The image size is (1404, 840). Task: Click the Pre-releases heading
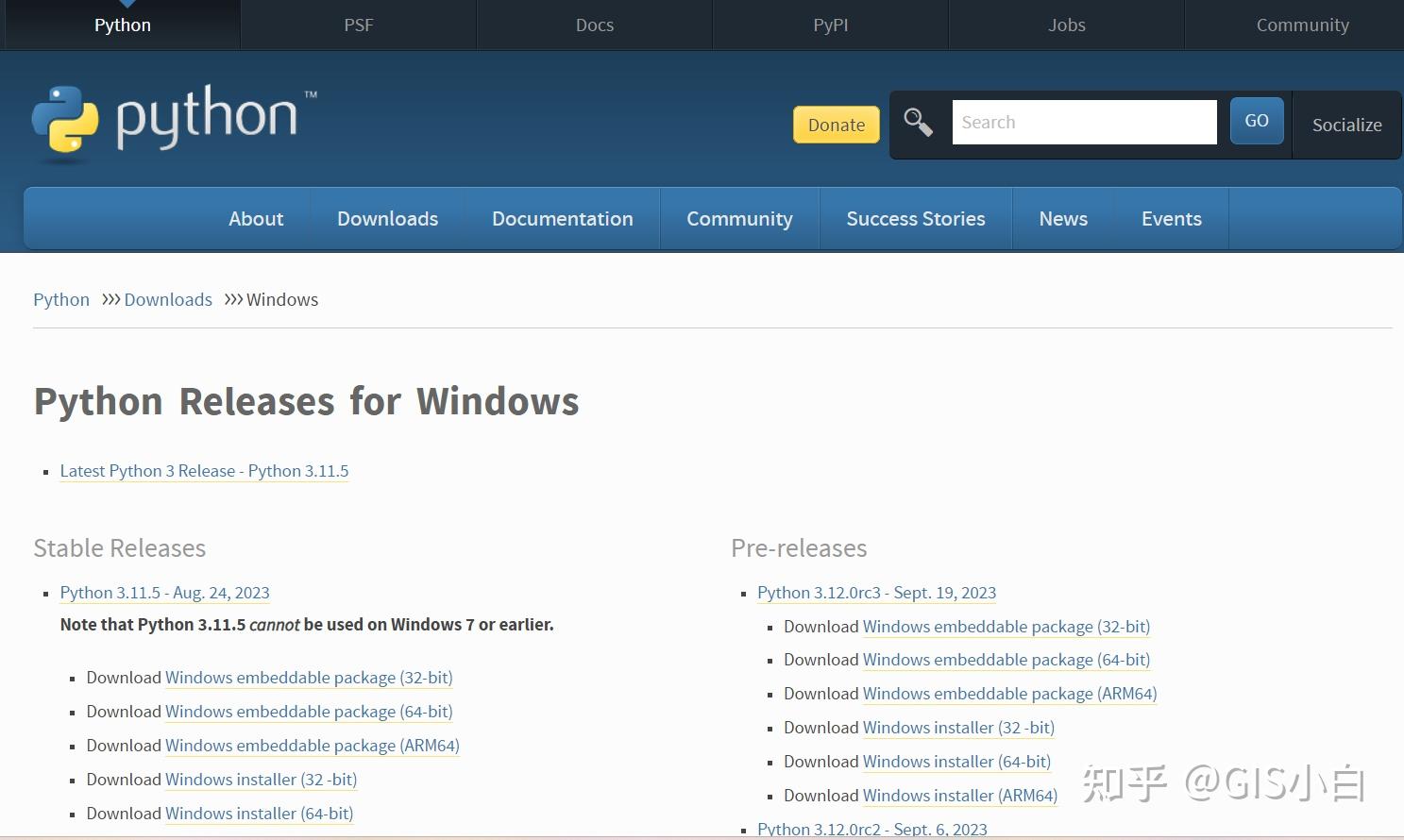tap(799, 548)
